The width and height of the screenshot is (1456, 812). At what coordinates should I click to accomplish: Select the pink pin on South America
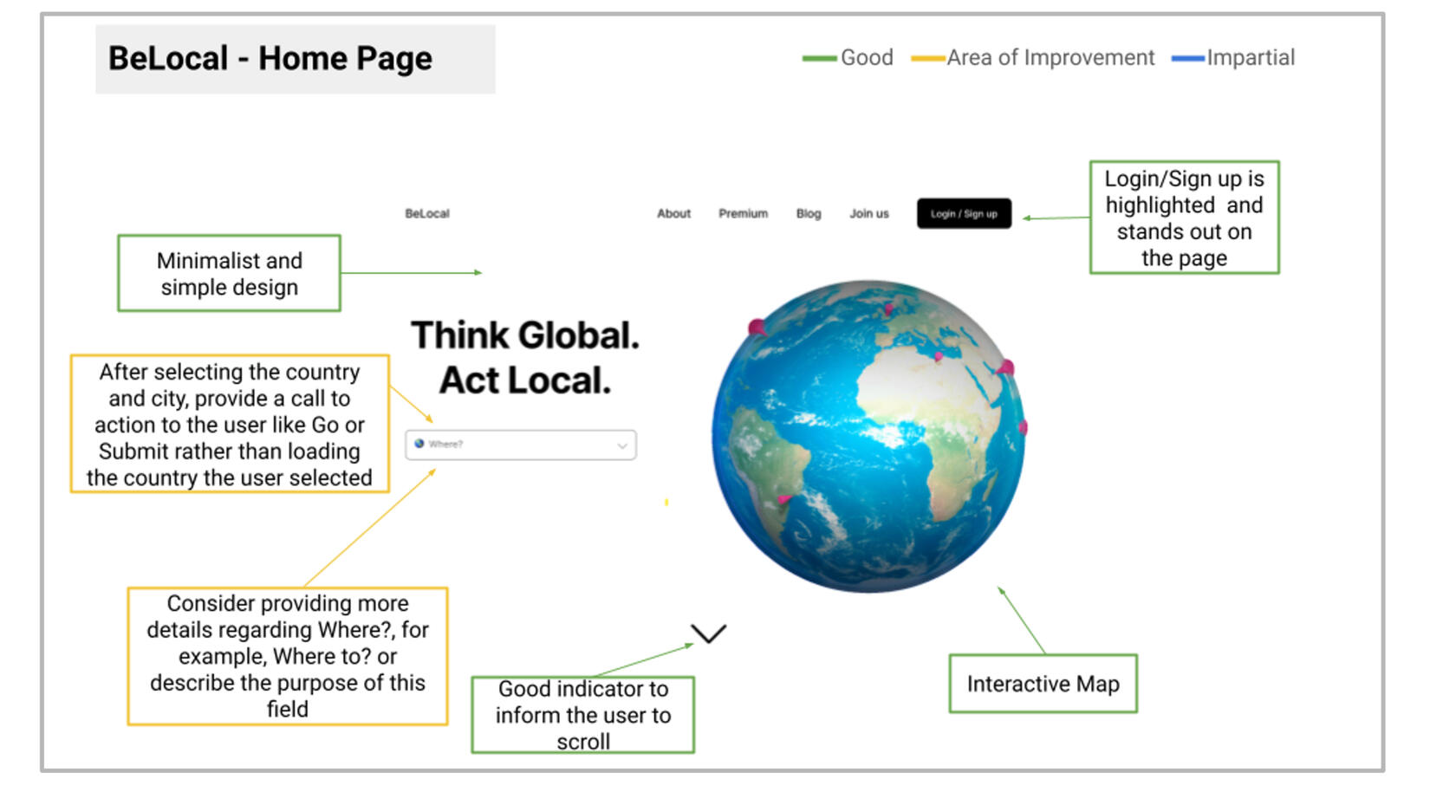pyautogui.click(x=783, y=500)
